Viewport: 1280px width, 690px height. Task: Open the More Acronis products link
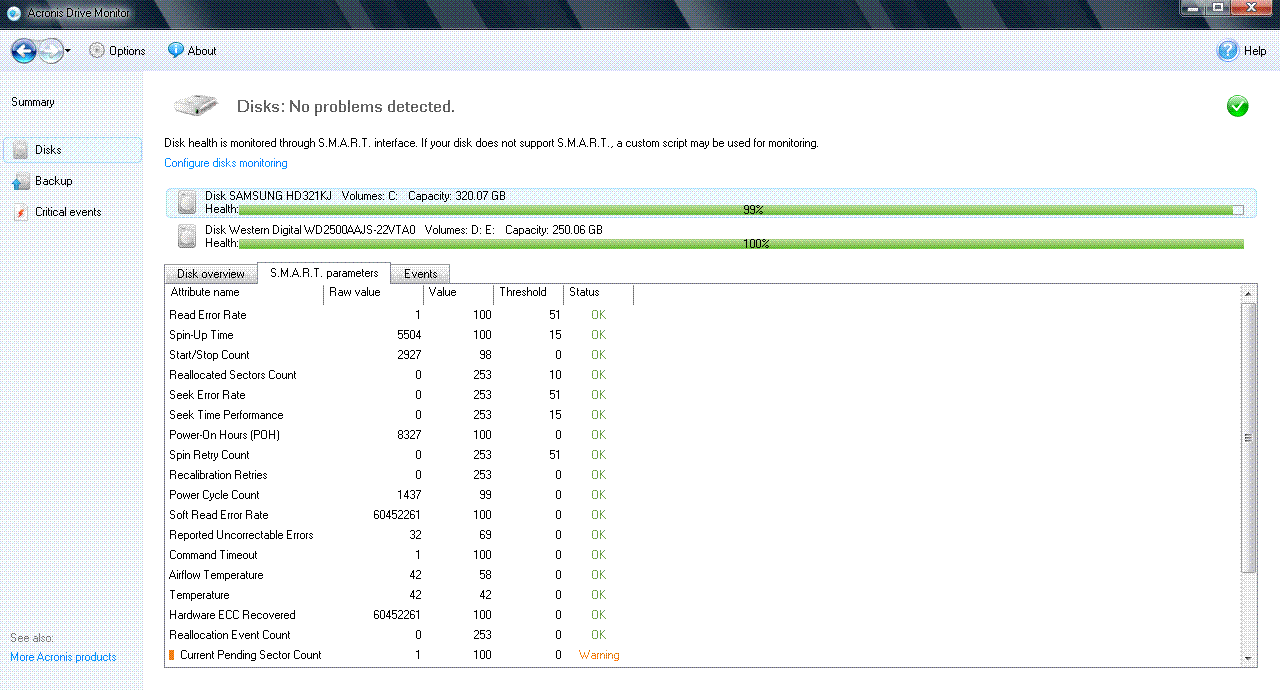63,657
